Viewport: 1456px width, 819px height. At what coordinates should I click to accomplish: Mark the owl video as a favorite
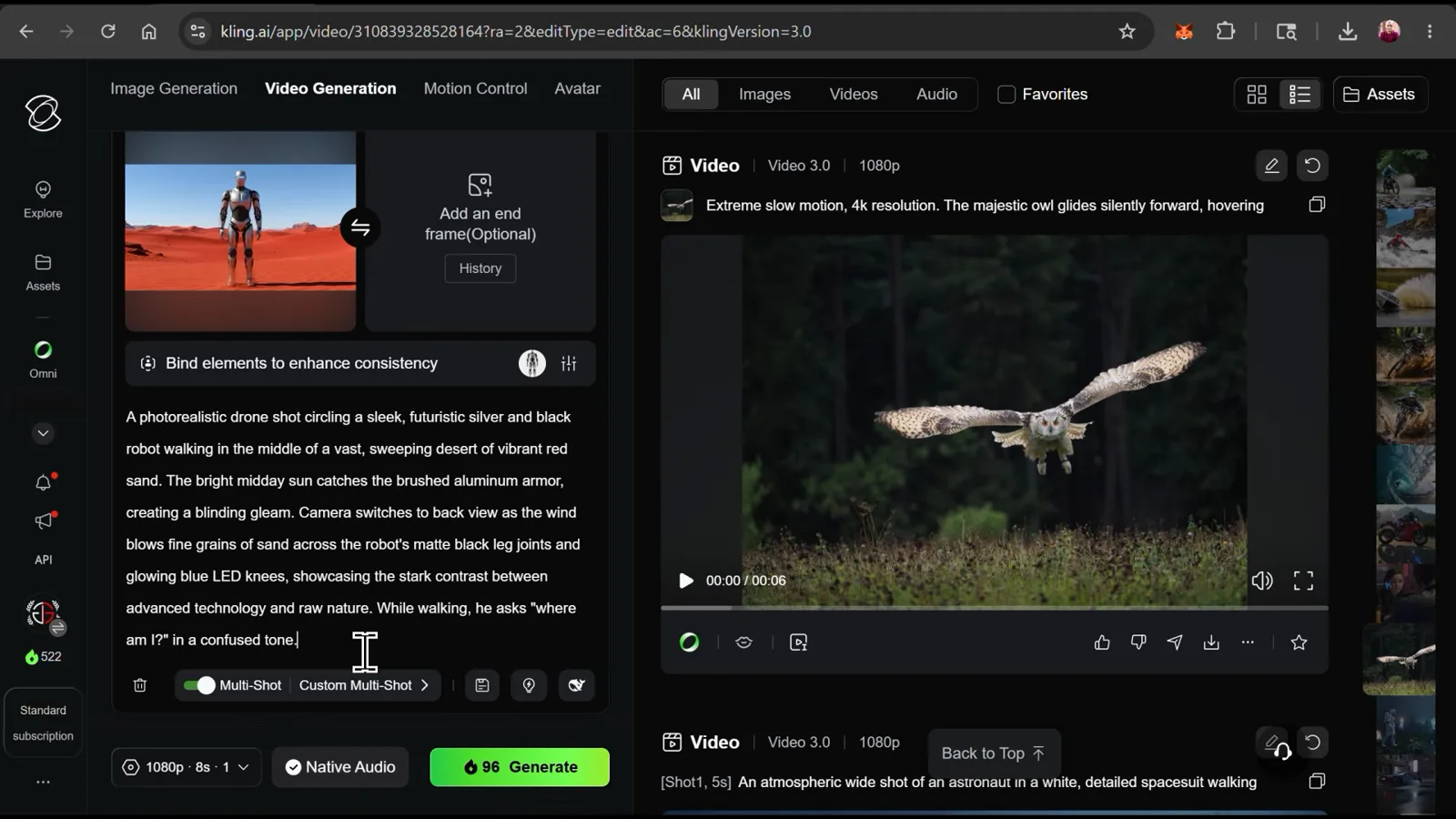pos(1299,642)
